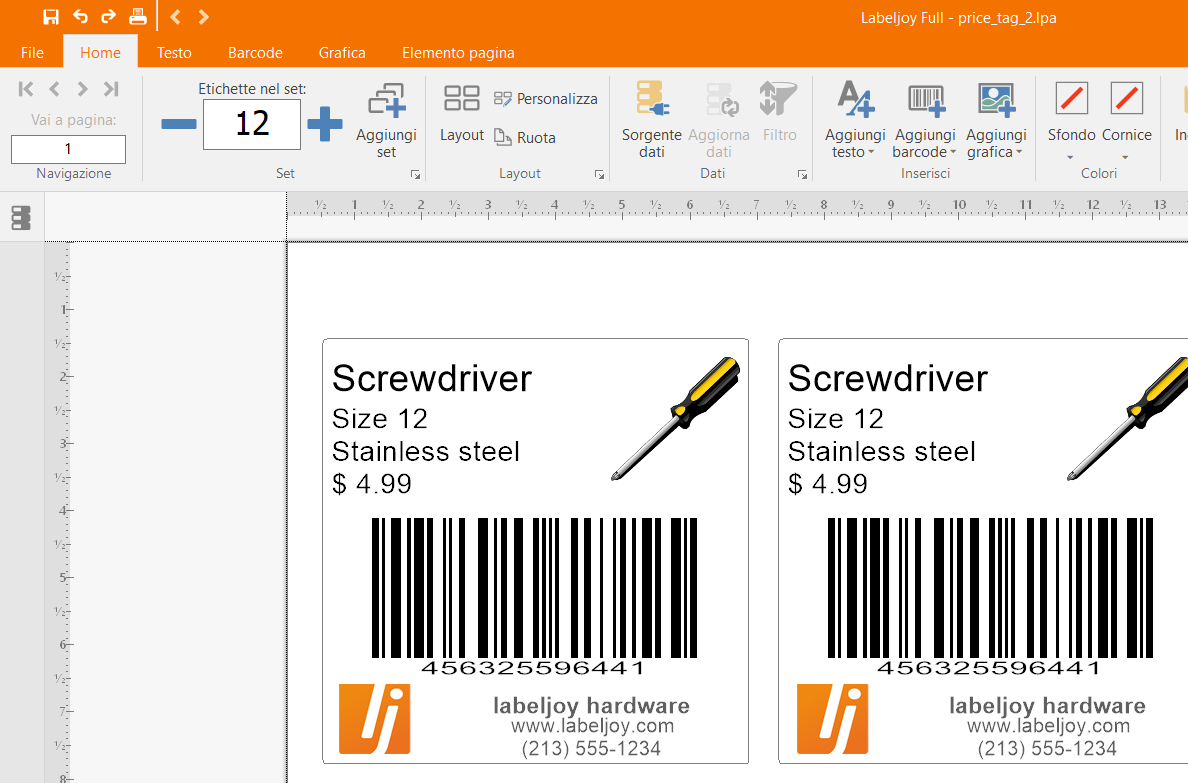The image size is (1188, 783).
Task: Edit the Etichette nel set value 12
Action: pyautogui.click(x=252, y=124)
